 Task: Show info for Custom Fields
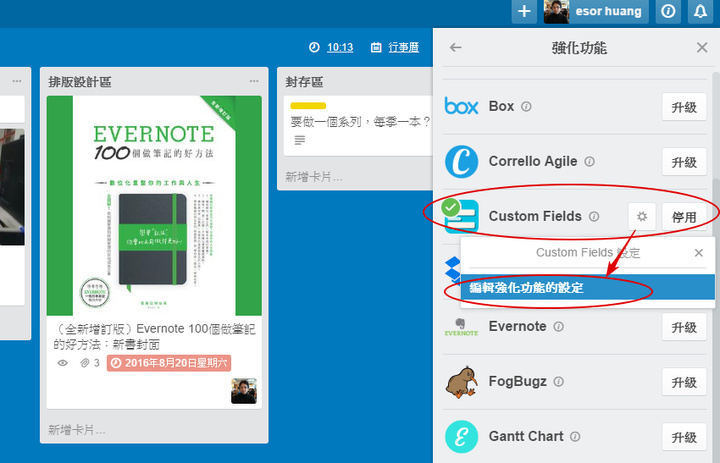[594, 216]
